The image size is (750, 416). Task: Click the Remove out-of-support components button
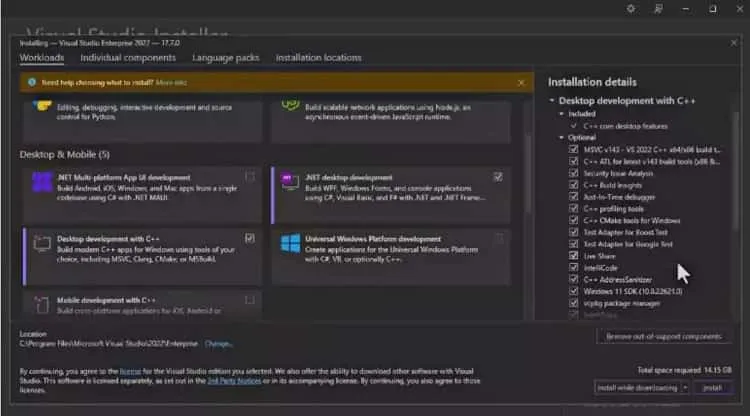[x=663, y=337]
